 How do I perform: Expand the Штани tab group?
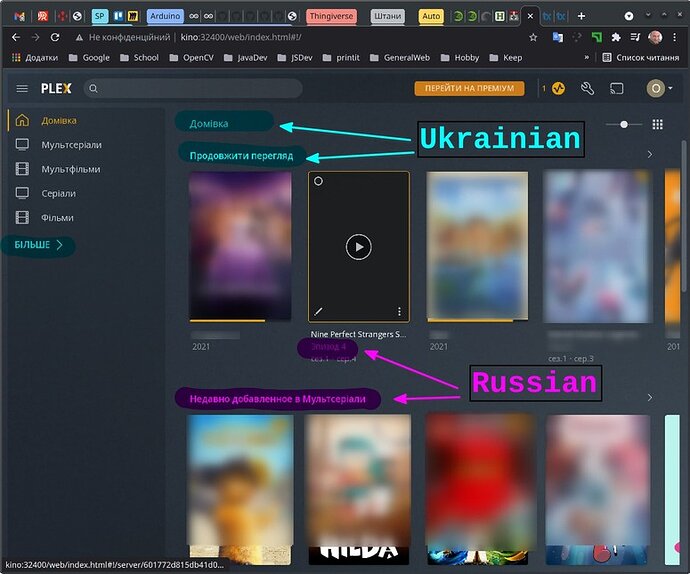point(388,16)
